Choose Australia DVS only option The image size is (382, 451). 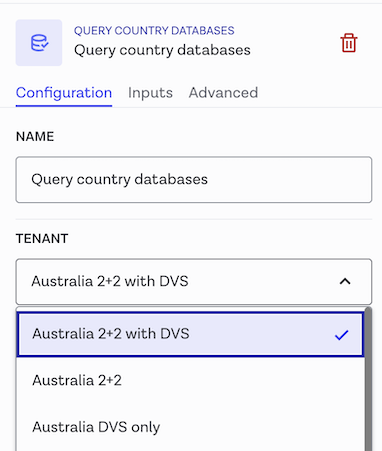190,427
